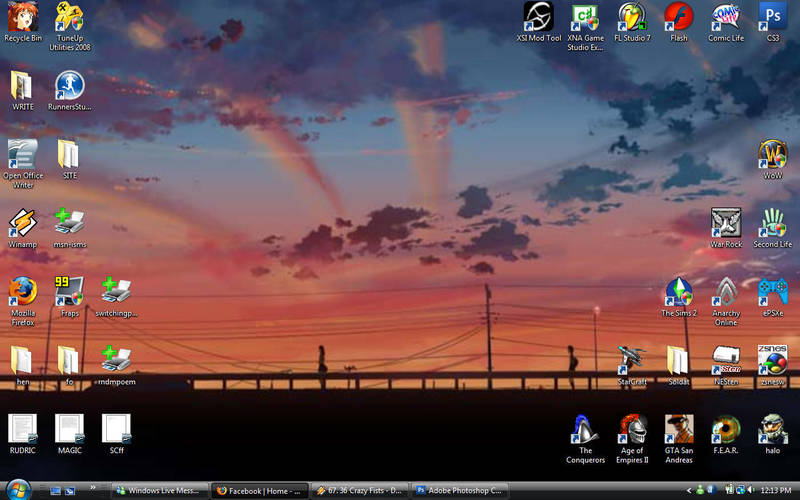
Task: Switch to Facebook | Home Firefox window
Action: pyautogui.click(x=260, y=491)
